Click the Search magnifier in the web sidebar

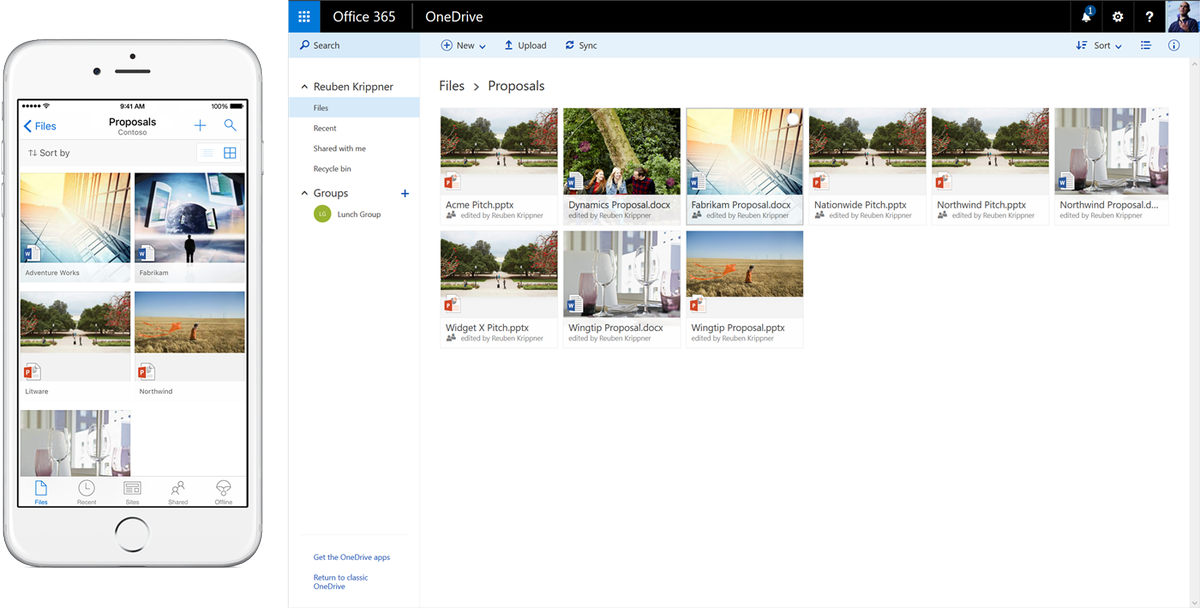305,45
